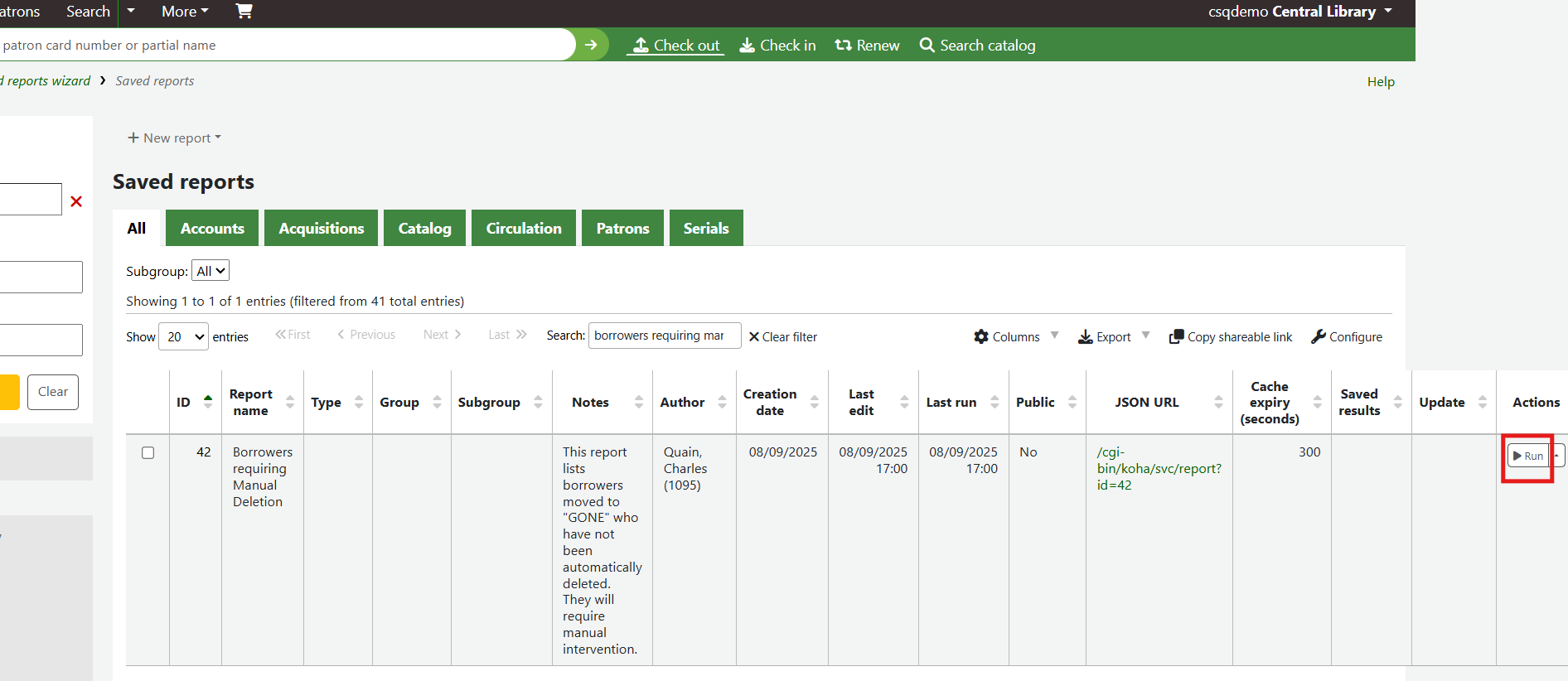Click the Clear filter link
1568x681 pixels.
tap(782, 336)
